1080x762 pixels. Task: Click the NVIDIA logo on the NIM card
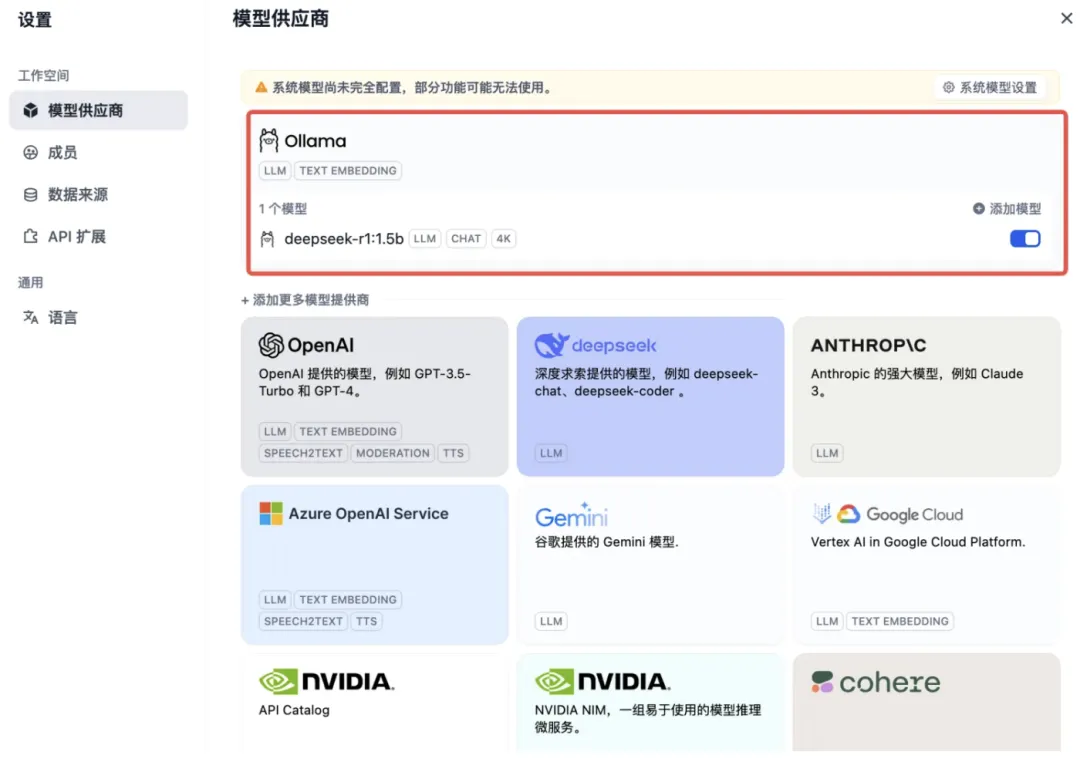(603, 681)
